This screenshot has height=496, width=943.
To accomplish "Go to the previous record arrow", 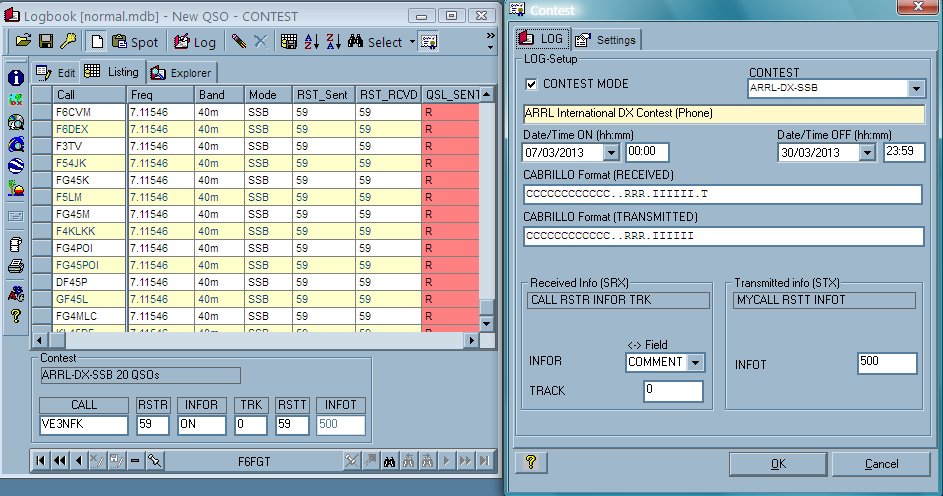I will pos(79,461).
